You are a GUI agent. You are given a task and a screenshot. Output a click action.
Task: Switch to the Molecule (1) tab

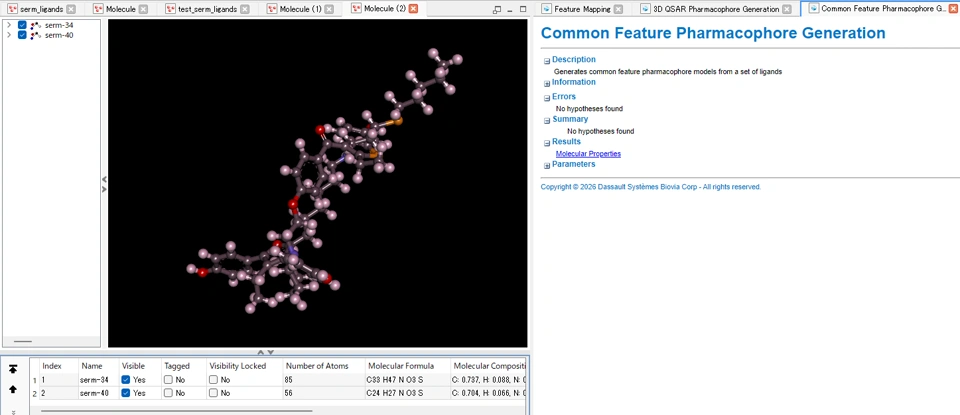coord(300,9)
